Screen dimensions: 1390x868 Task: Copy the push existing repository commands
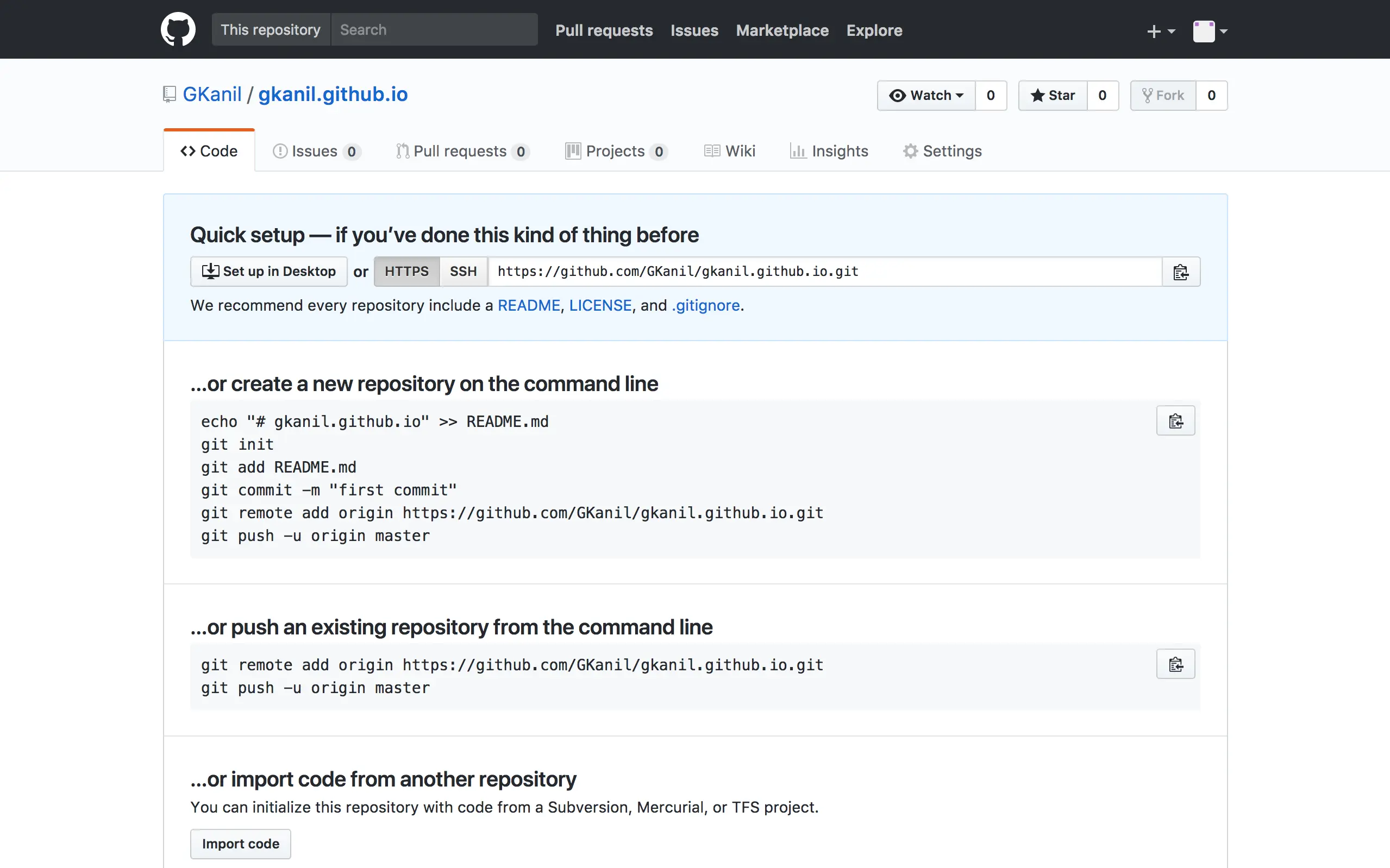click(1175, 664)
